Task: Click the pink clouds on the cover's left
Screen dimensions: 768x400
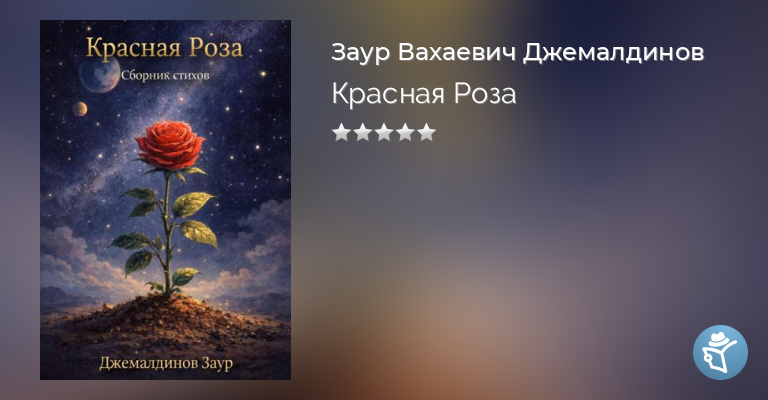Action: point(73,257)
